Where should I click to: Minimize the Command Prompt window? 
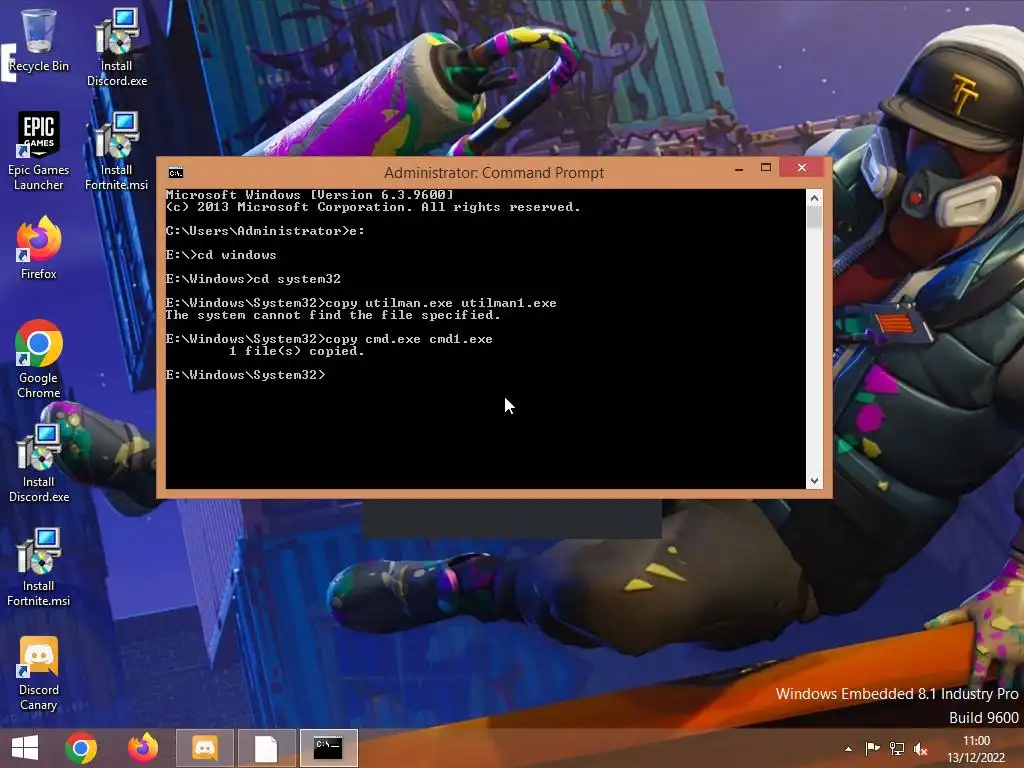point(739,168)
